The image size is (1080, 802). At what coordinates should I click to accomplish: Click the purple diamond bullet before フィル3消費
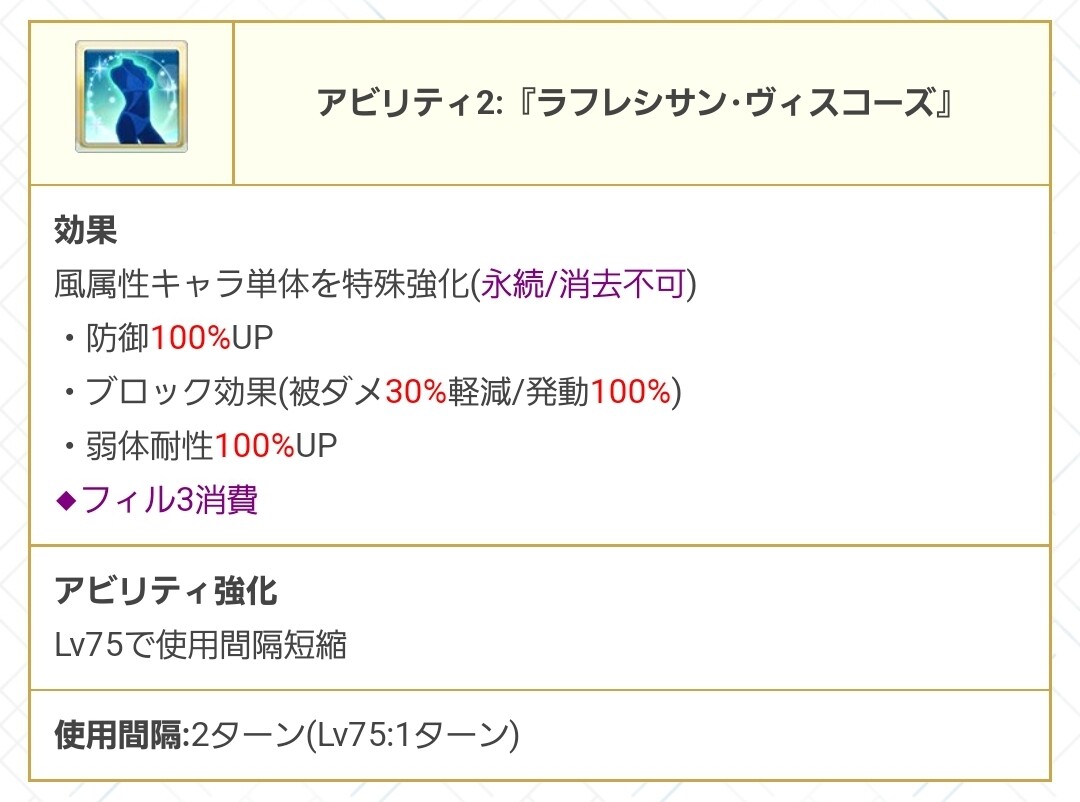66,500
